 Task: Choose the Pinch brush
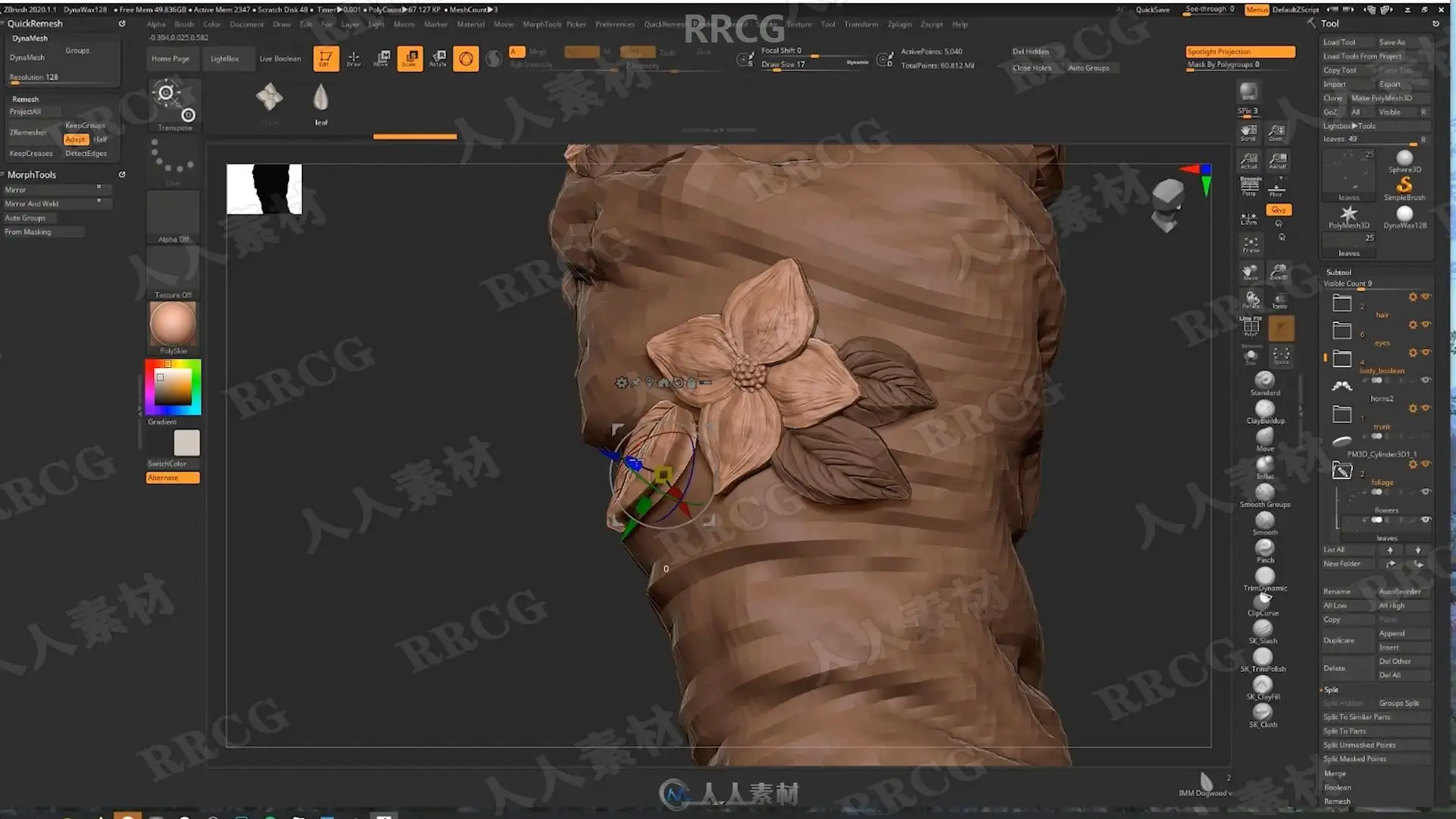tap(1265, 551)
